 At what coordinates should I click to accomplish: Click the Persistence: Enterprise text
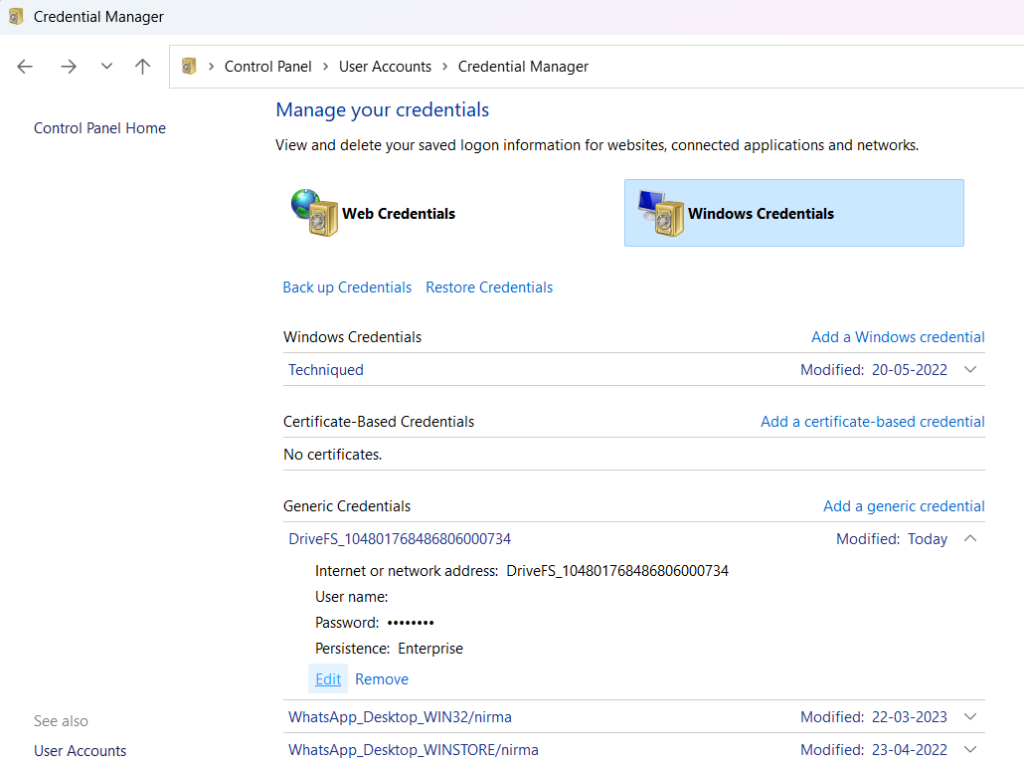coord(389,649)
